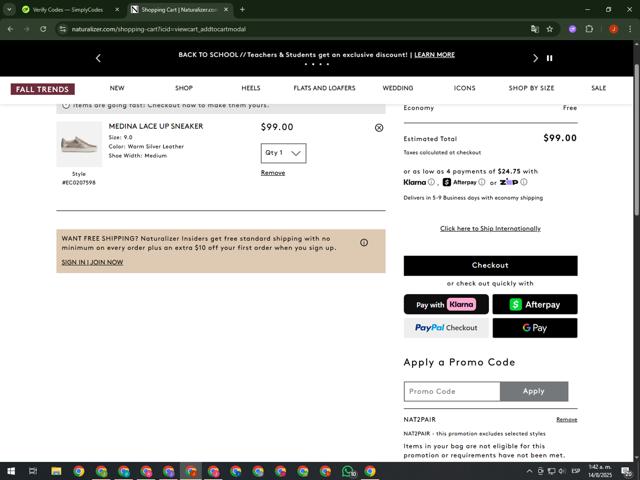Click the ESP input language indicator
640x480 pixels.
576,471
